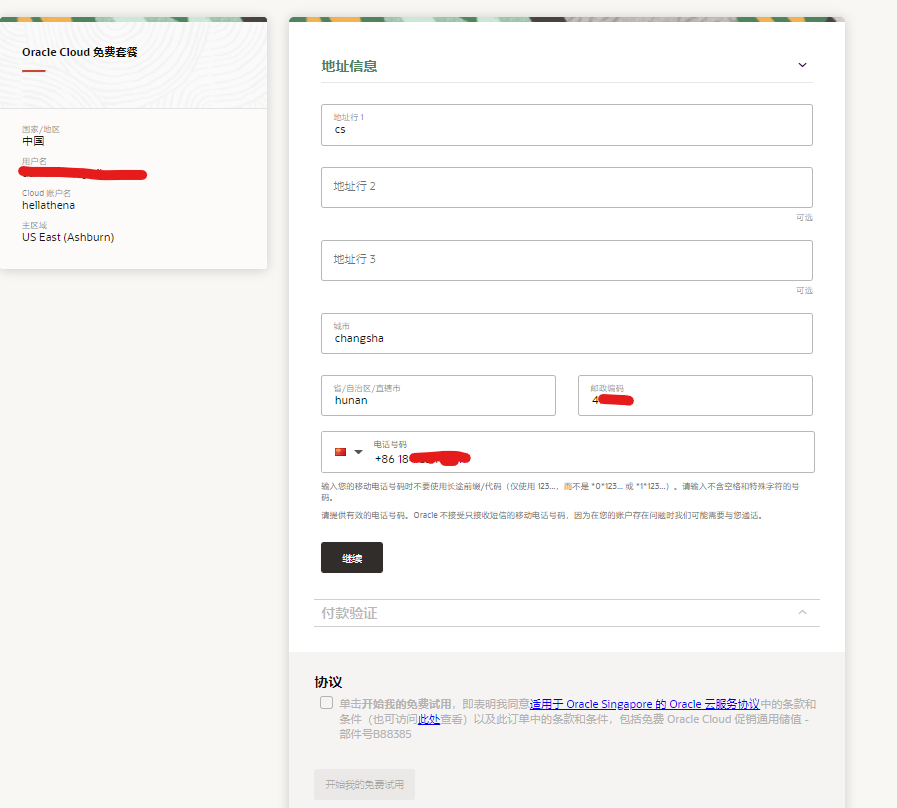Screen dimensions: 897x808
Task: Open the China flag country code dropdown
Action: point(359,452)
